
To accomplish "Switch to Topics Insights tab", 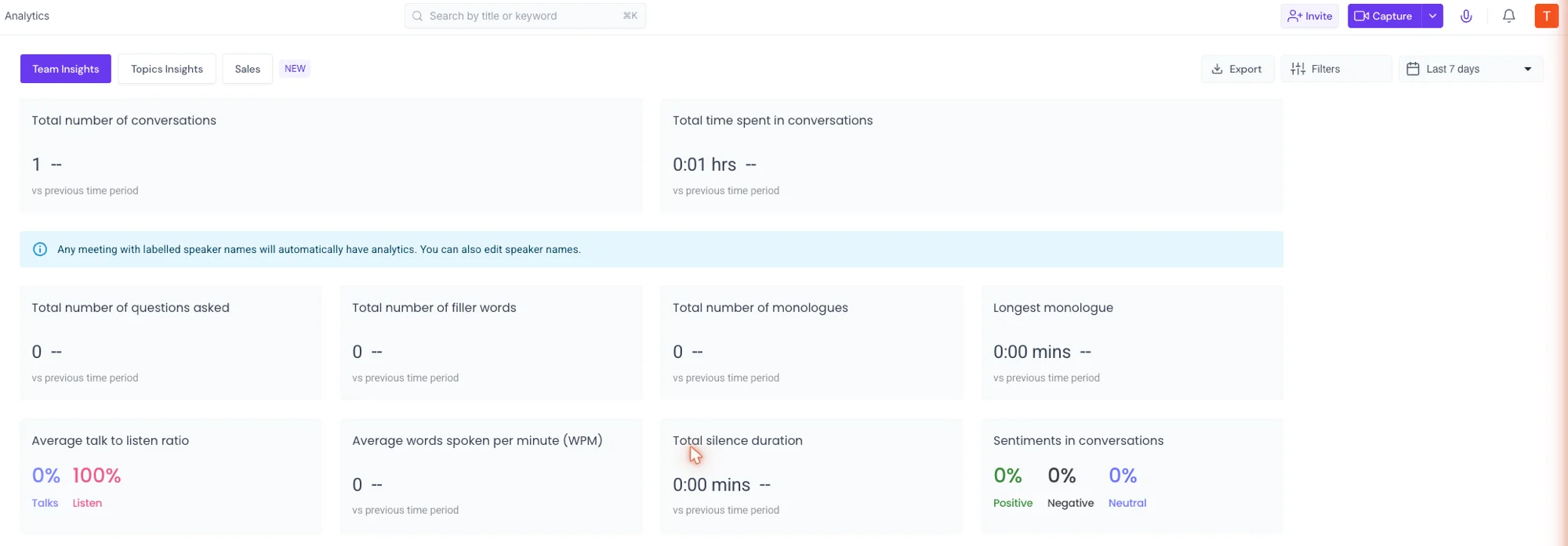I will 167,69.
